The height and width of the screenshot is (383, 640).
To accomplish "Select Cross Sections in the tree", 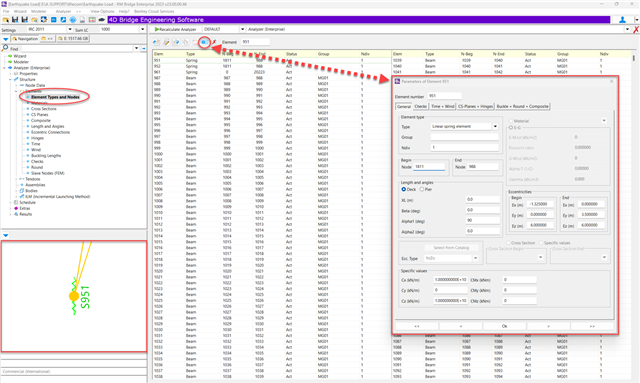I will click(x=44, y=109).
